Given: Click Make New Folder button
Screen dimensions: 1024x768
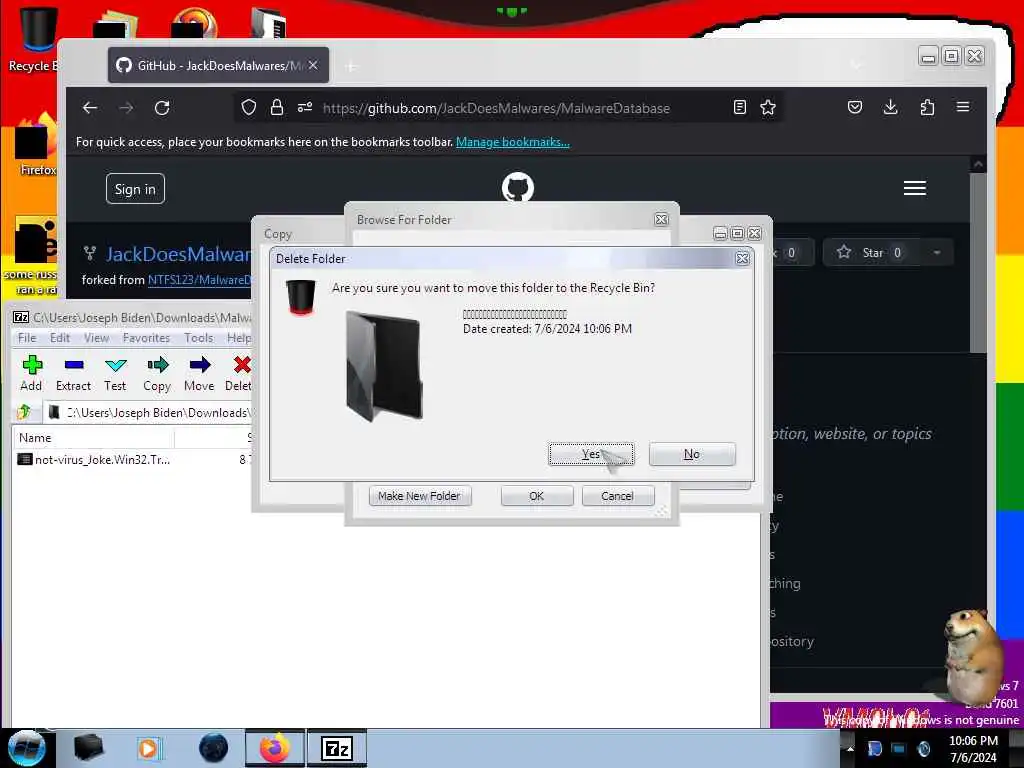Looking at the screenshot, I should point(419,496).
